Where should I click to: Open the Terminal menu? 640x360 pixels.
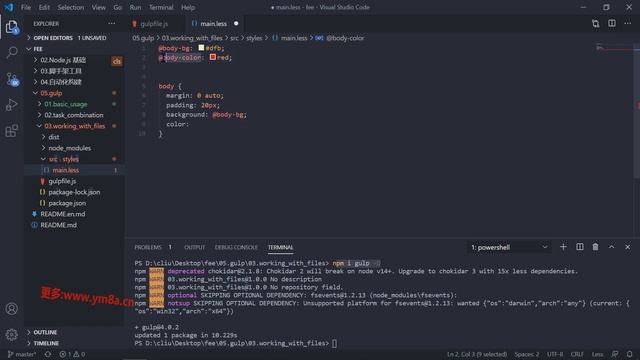point(161,7)
